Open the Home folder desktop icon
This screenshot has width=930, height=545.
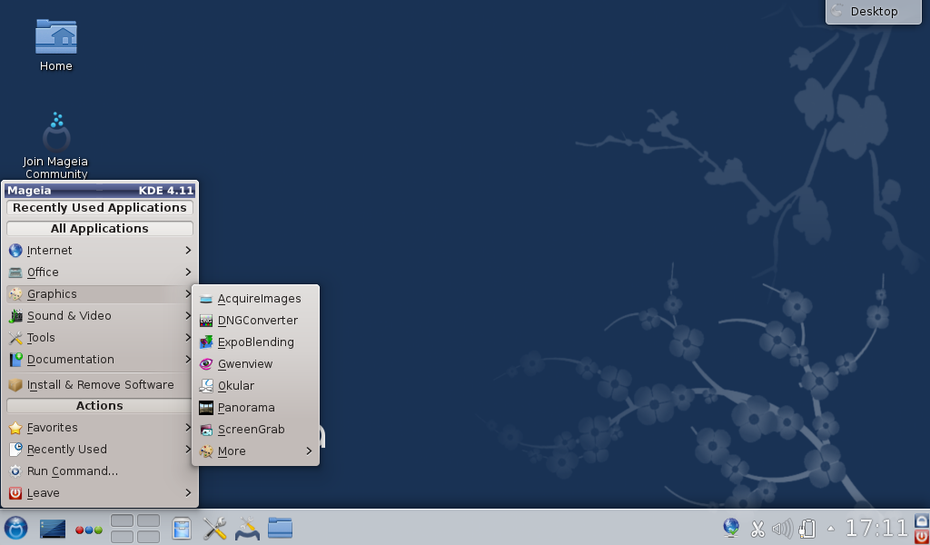click(x=56, y=40)
